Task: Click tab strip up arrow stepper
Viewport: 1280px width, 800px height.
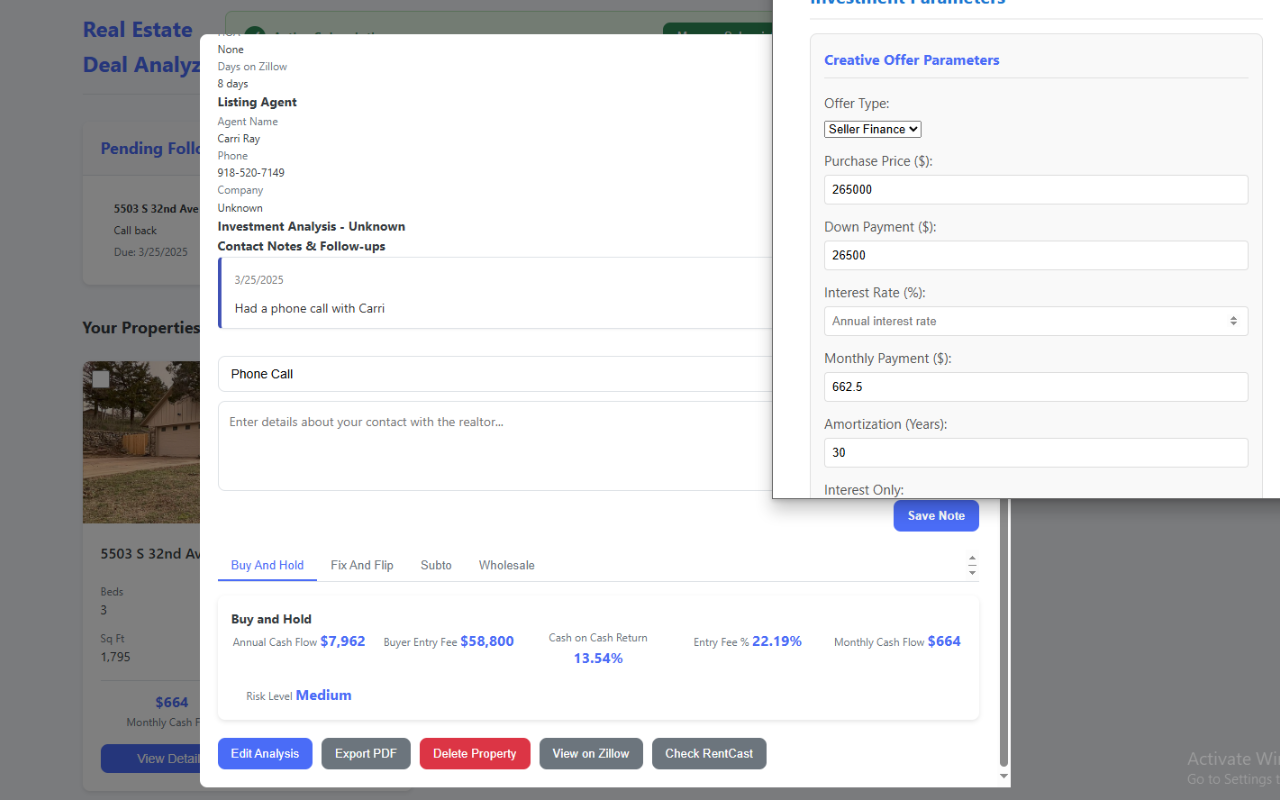Action: [972, 559]
